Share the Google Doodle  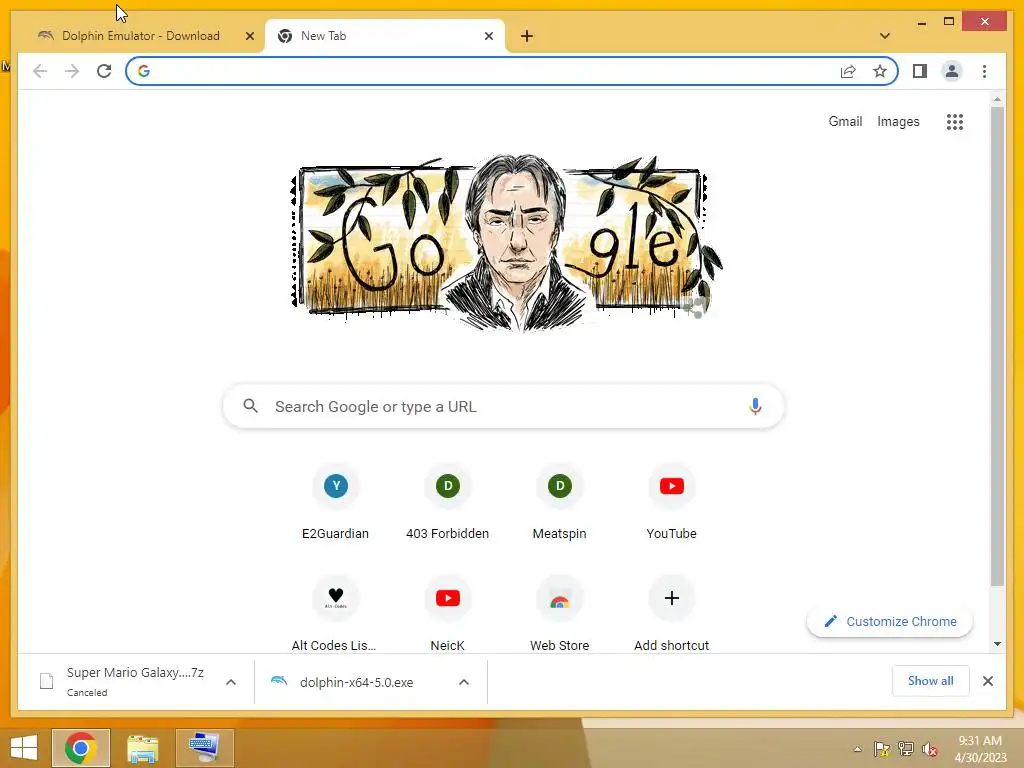[x=695, y=307]
